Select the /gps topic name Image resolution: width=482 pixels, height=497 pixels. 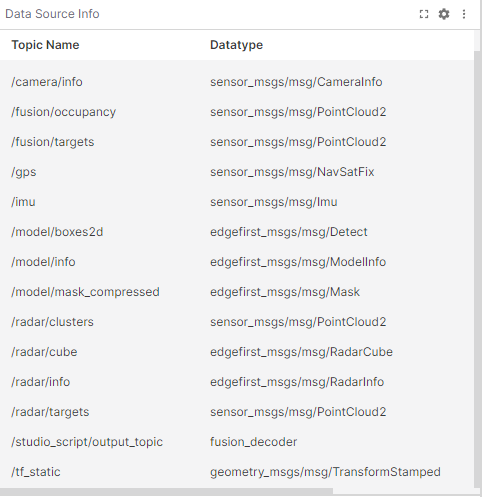pos(24,172)
